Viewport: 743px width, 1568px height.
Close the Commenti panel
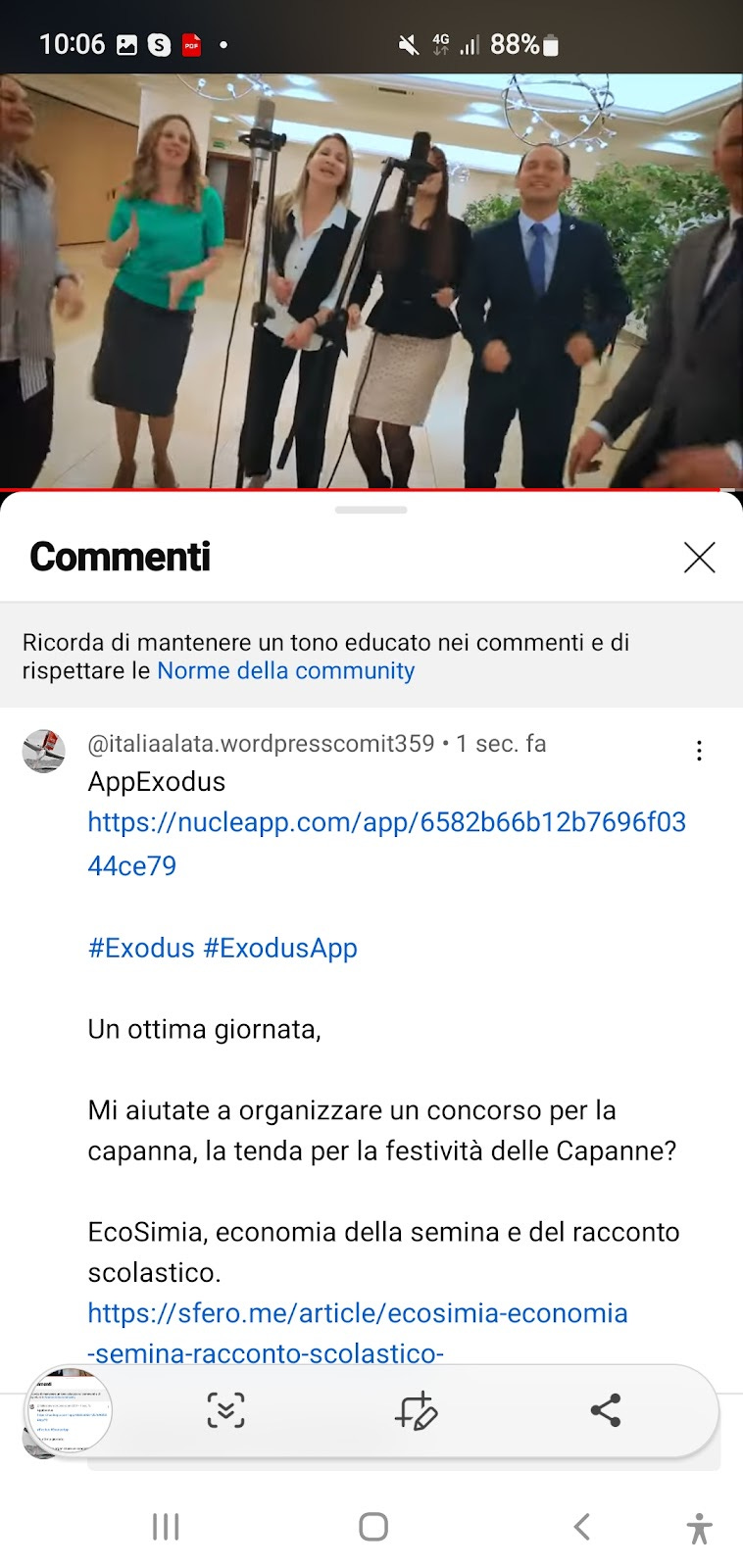click(x=699, y=557)
